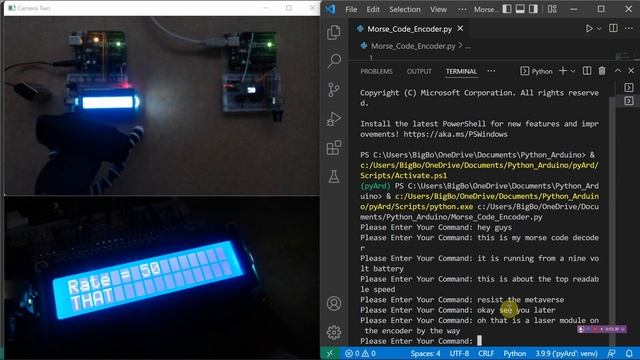Close the terminal panel
This screenshot has height=360, width=640.
click(631, 71)
